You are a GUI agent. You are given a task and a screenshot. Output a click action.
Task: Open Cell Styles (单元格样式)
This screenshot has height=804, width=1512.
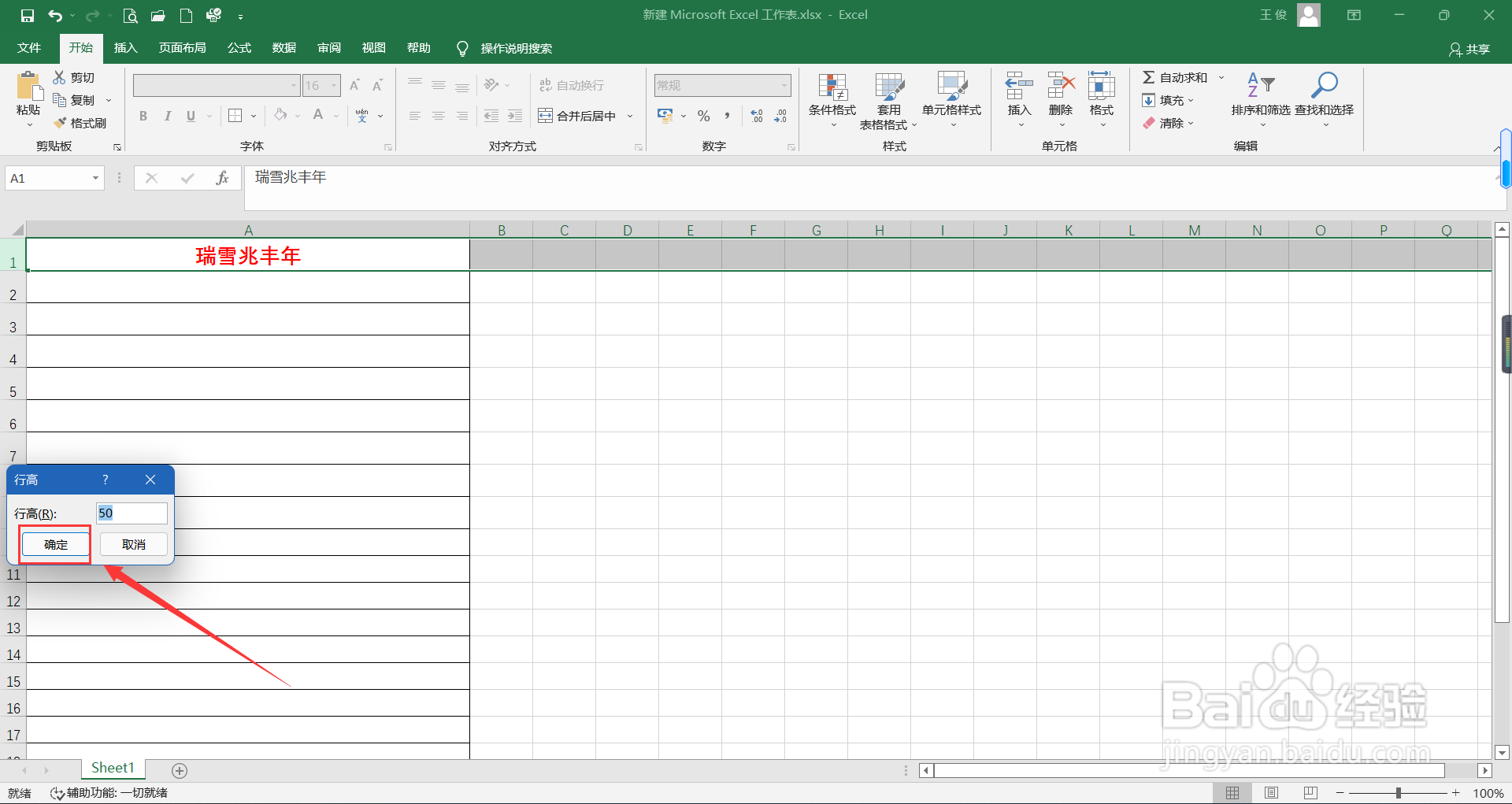(951, 101)
